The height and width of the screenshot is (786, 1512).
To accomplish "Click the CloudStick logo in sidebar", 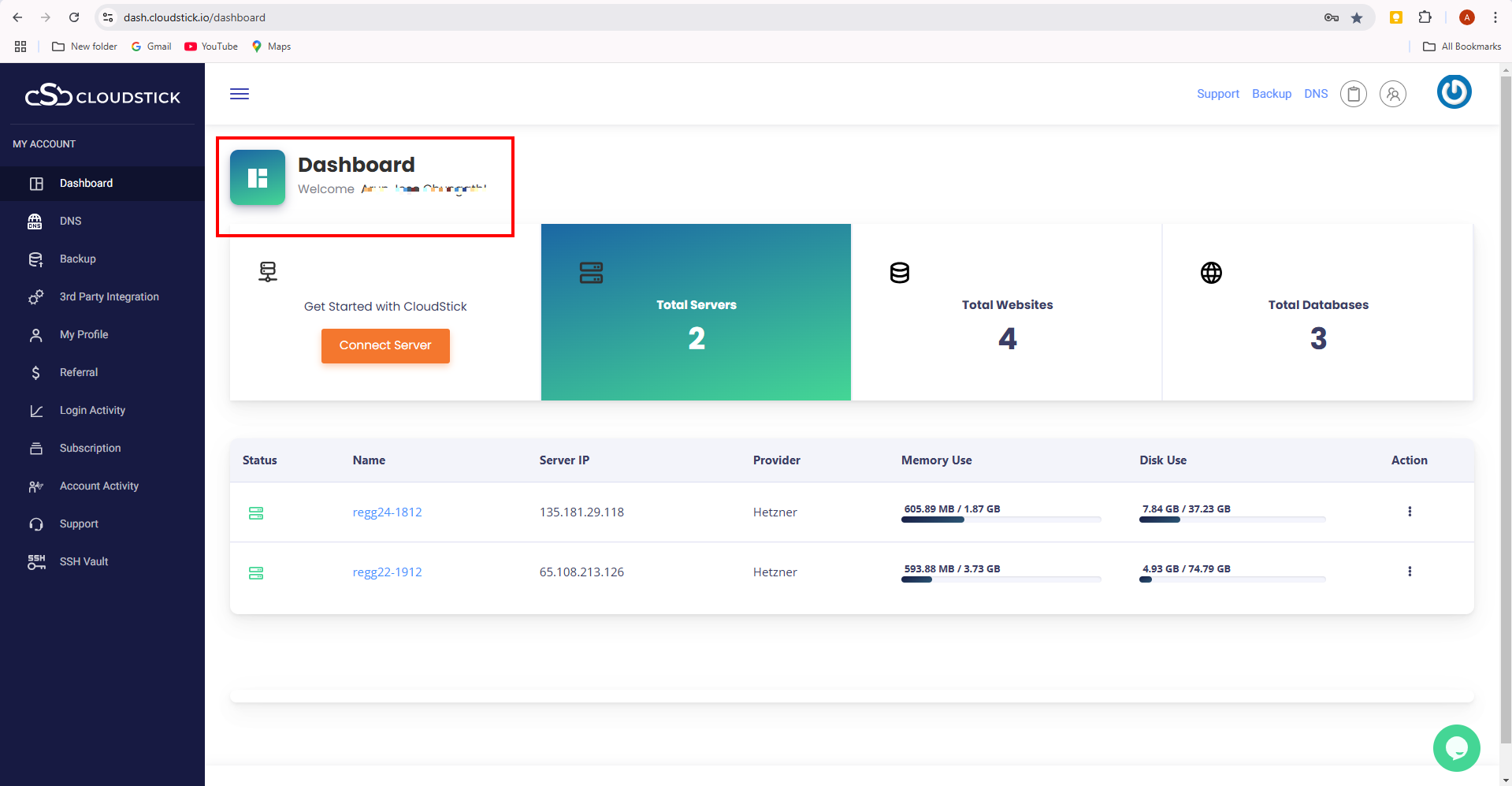I will (102, 96).
